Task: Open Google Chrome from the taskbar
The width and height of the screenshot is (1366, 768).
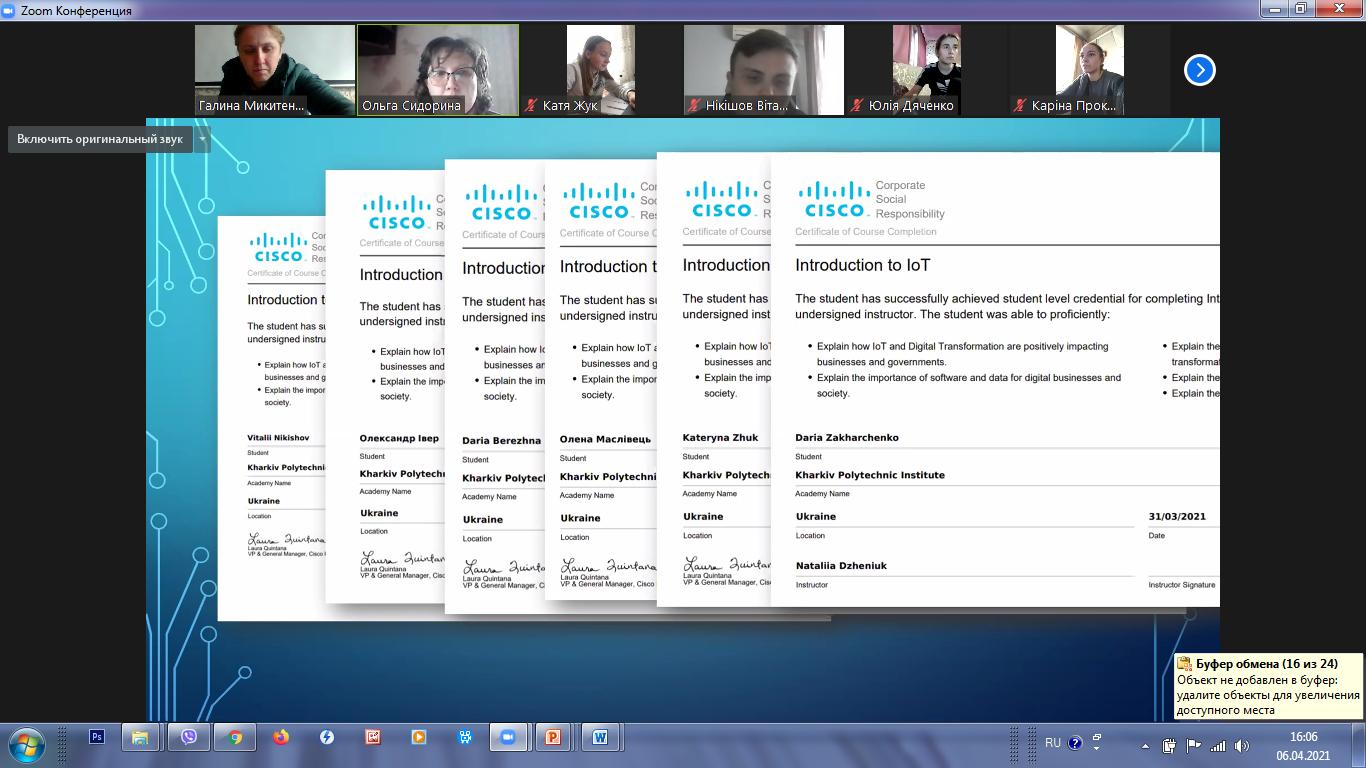Action: (235, 737)
